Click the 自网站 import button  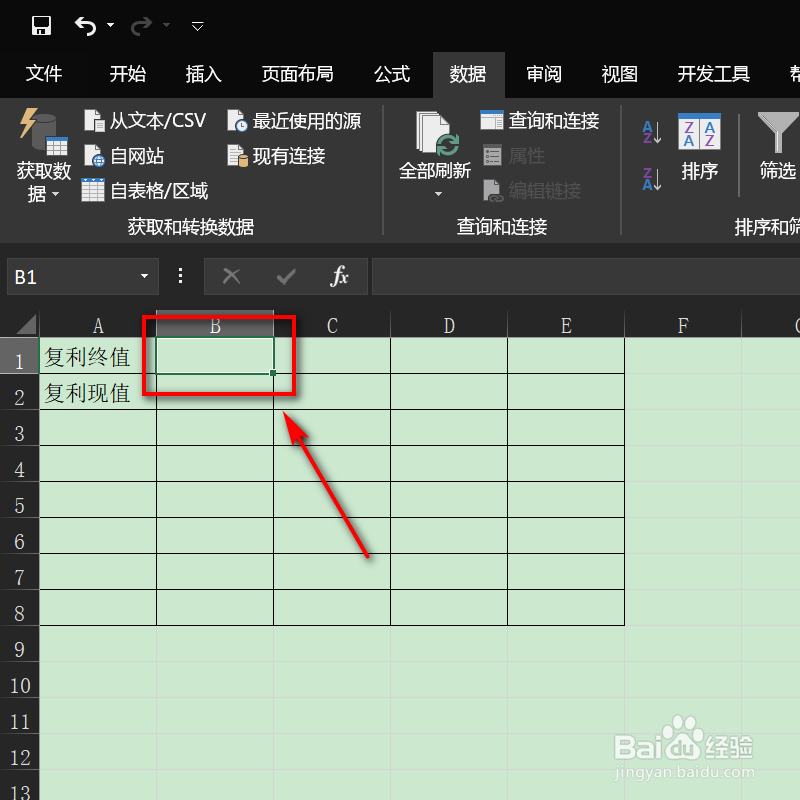click(124, 156)
